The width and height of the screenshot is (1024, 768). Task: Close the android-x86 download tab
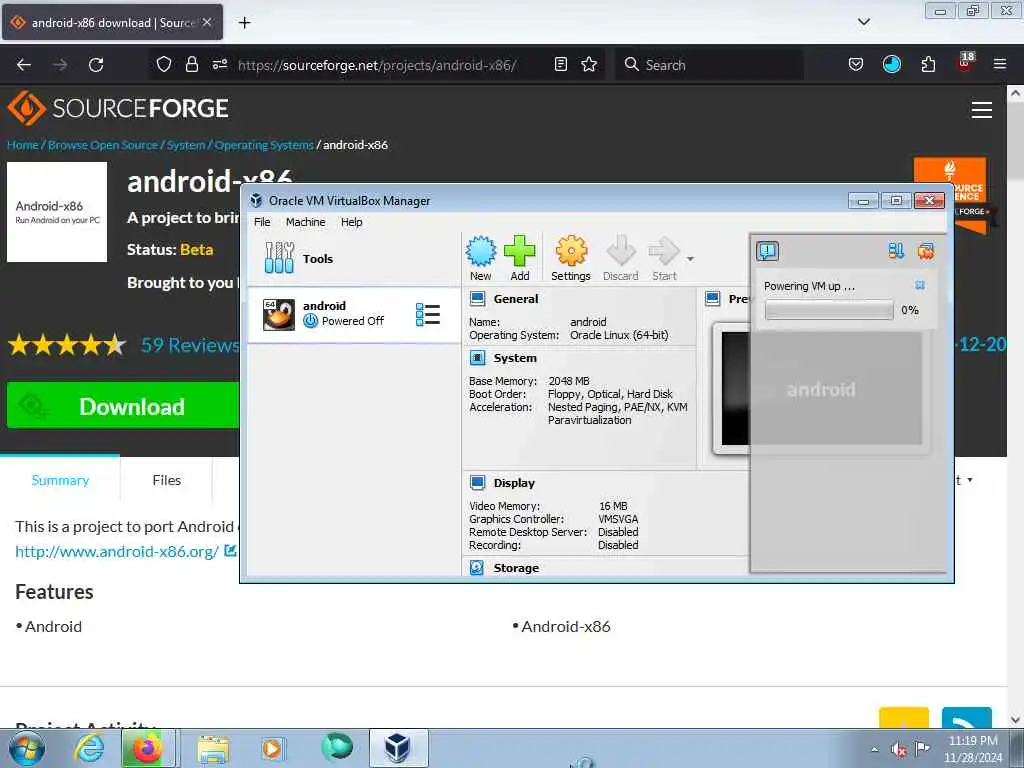(207, 22)
